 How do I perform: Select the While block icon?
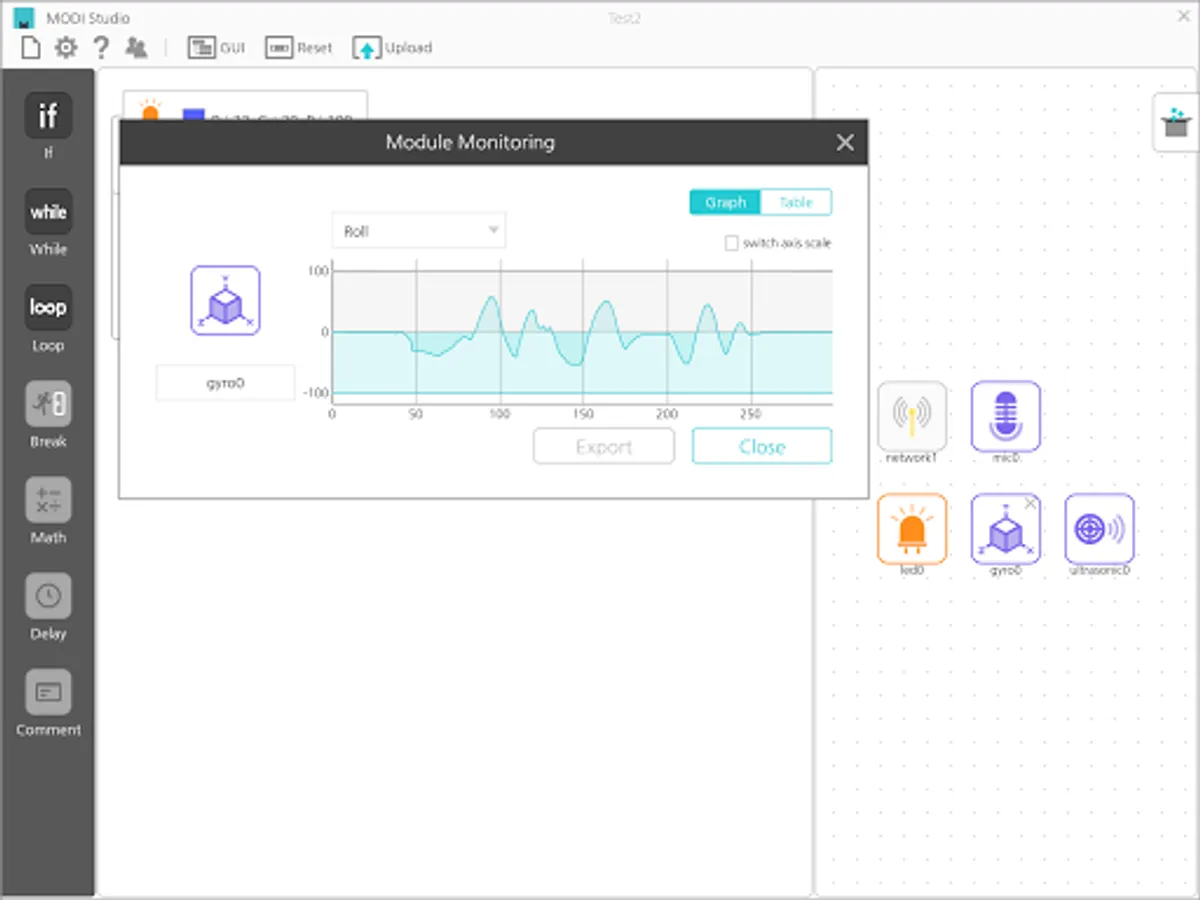(48, 212)
